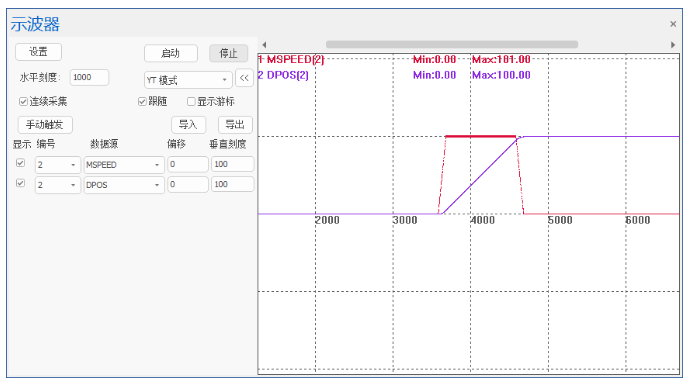The width and height of the screenshot is (690, 386).
Task: Click the 停止 stop button
Action: coord(228,53)
